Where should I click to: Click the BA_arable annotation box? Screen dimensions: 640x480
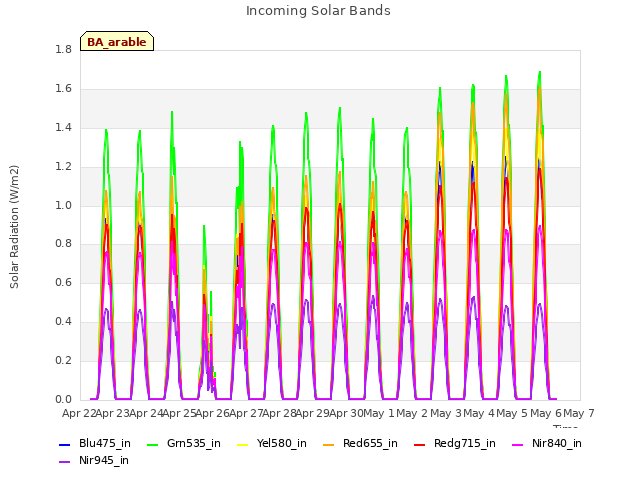pyautogui.click(x=117, y=41)
